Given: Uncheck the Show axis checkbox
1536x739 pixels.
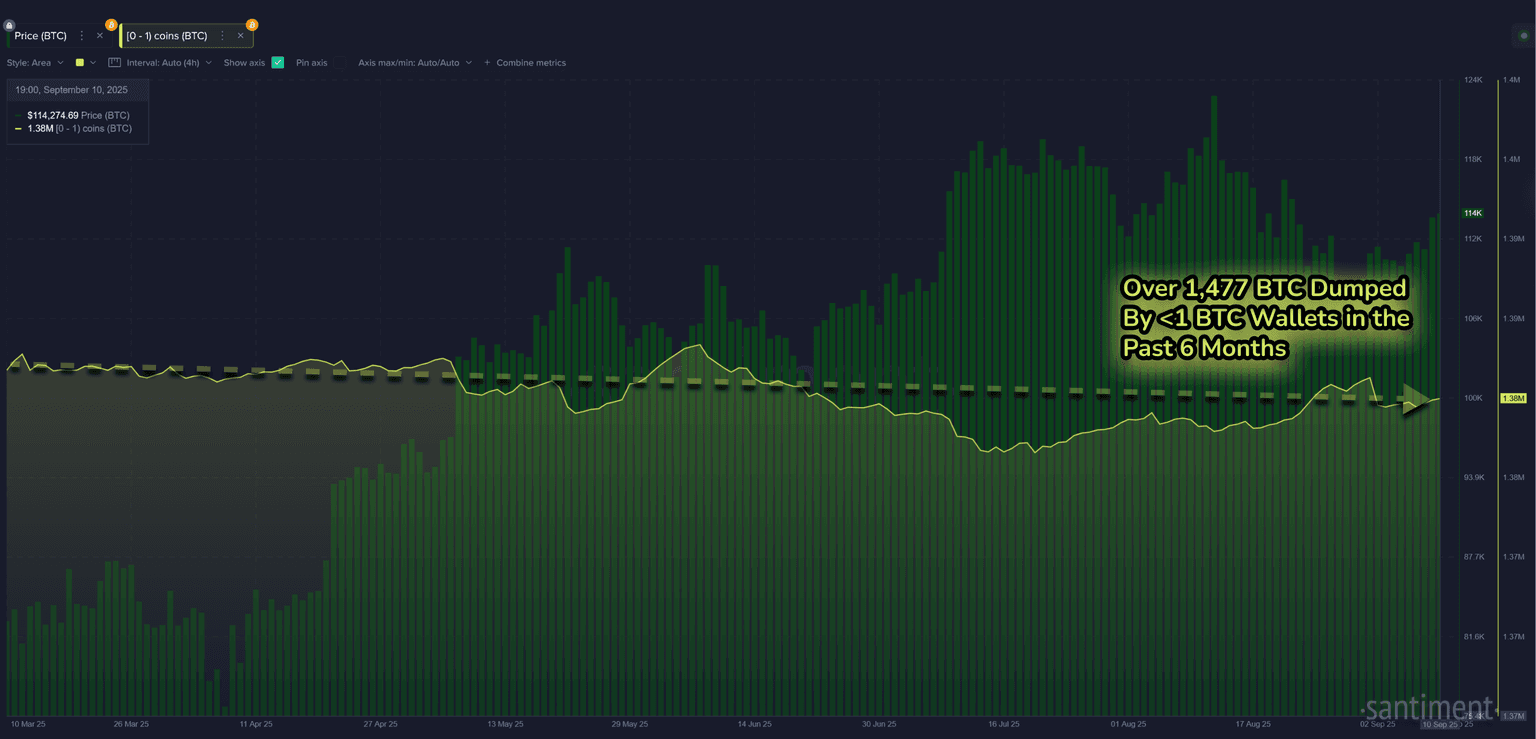Looking at the screenshot, I should click(277, 62).
